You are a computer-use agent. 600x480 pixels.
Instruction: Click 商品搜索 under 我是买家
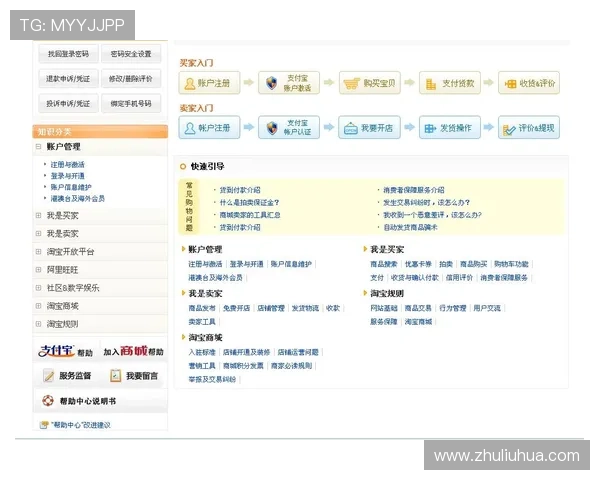coord(383,264)
